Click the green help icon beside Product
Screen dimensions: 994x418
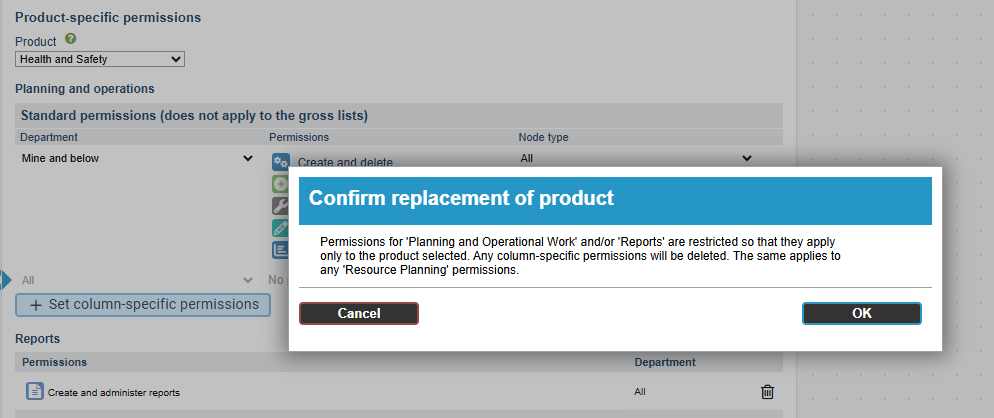tap(71, 39)
